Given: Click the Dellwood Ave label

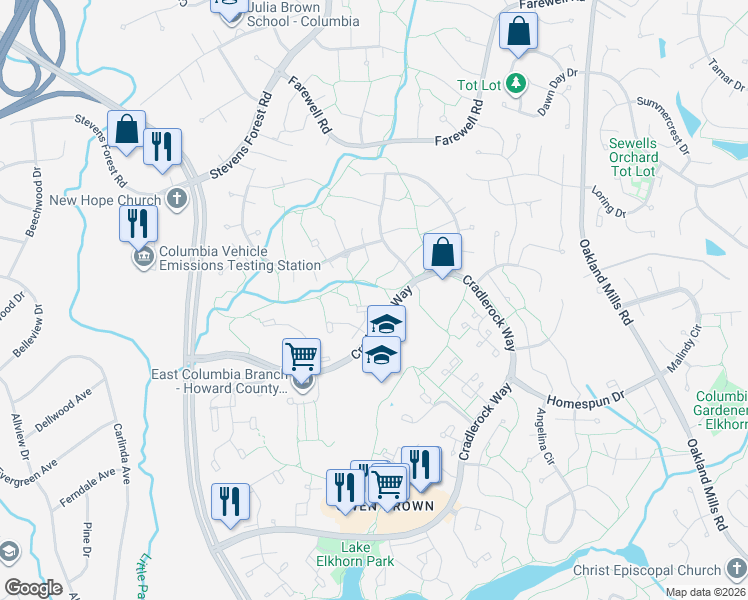Looking at the screenshot, I should point(63,410).
